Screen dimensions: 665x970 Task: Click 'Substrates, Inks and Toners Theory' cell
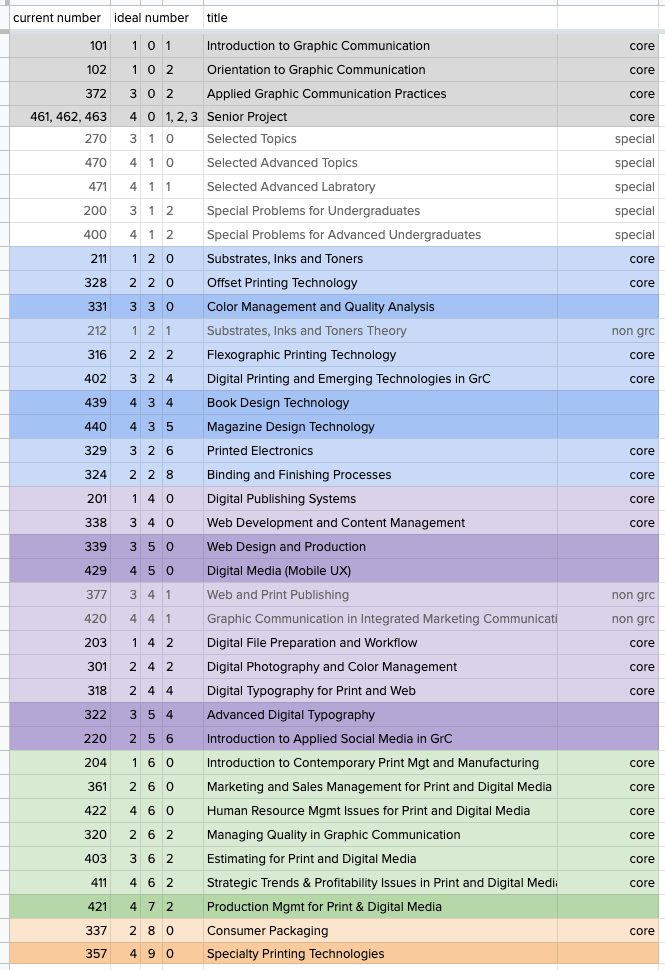(x=380, y=331)
